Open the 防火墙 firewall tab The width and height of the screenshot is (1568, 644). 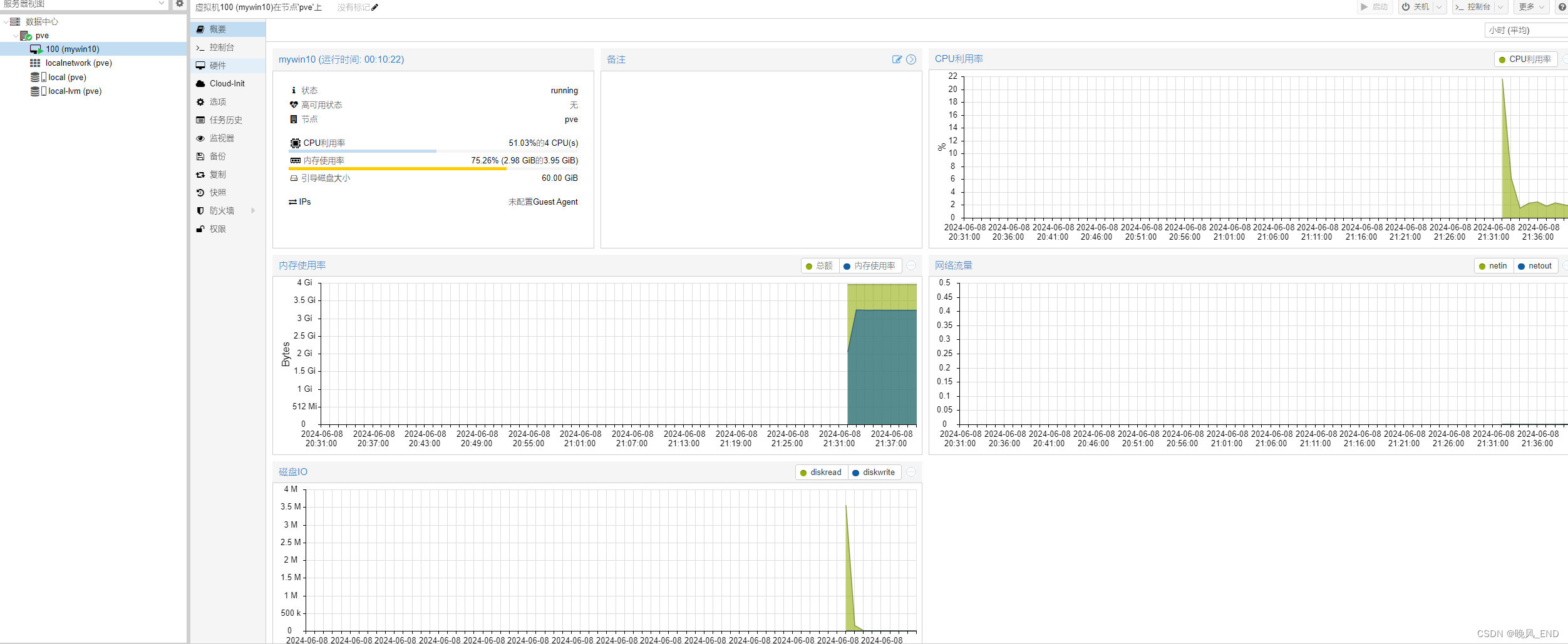(228, 211)
